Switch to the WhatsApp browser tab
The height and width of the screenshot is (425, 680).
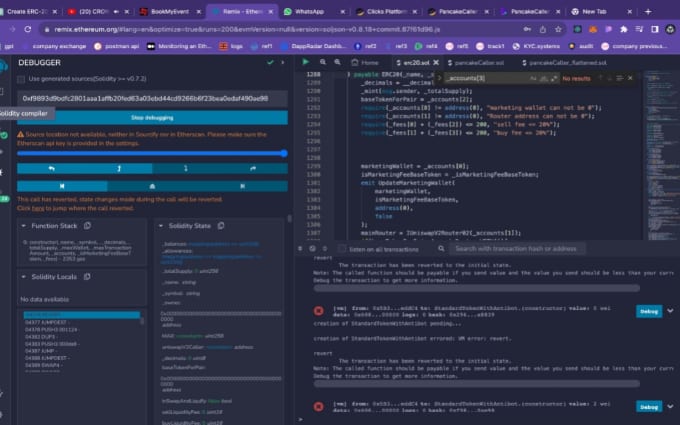(x=314, y=12)
